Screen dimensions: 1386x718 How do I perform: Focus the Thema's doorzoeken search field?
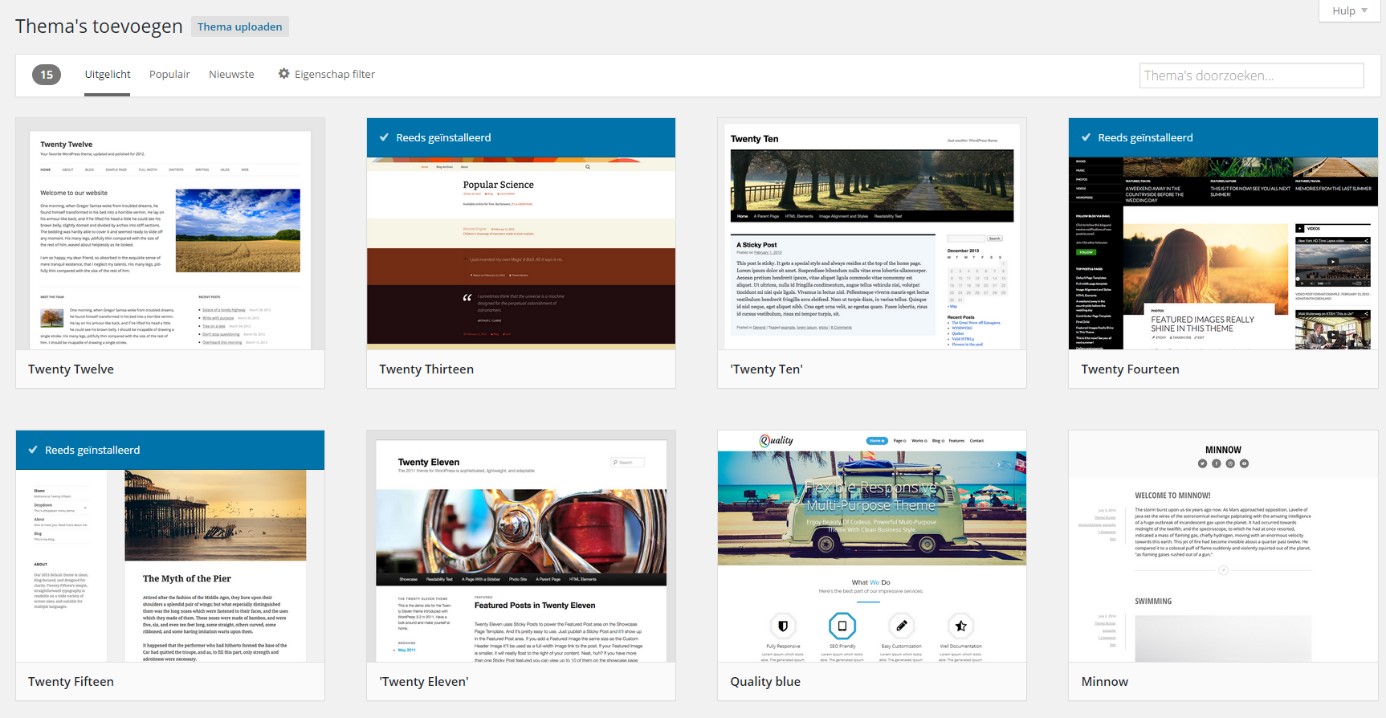pos(1251,75)
